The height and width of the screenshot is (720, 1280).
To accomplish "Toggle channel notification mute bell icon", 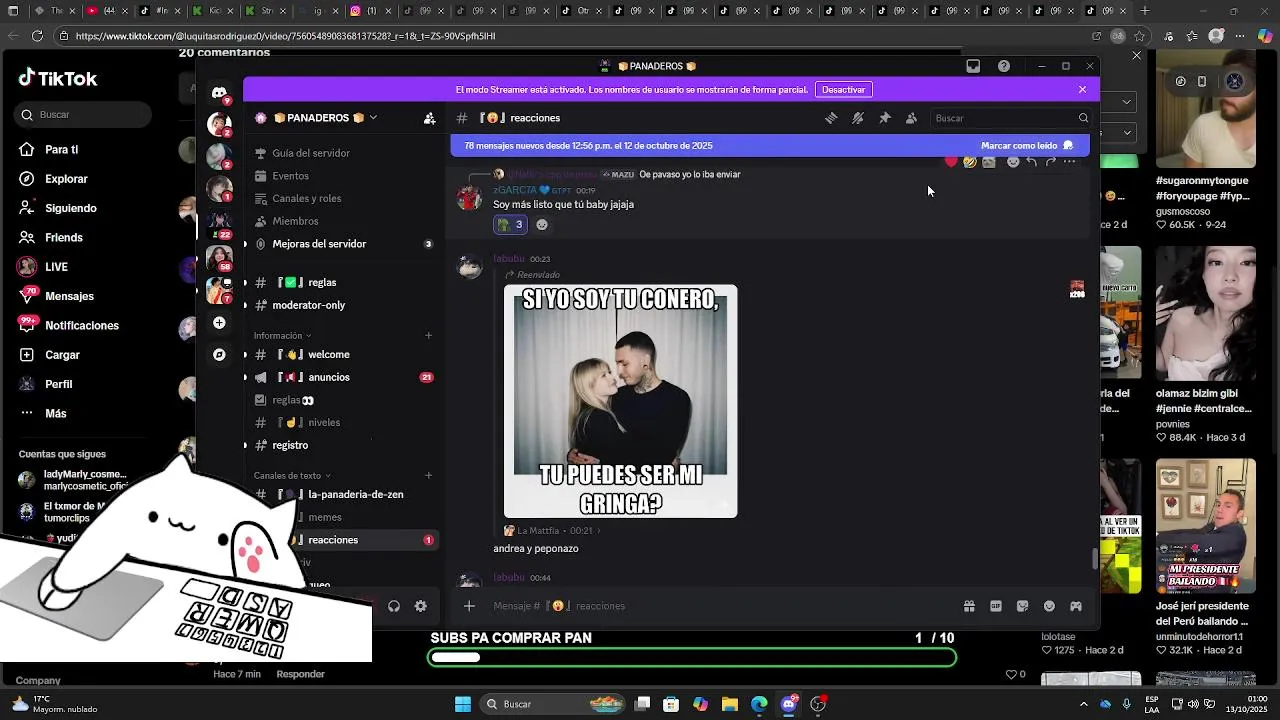I will point(858,118).
